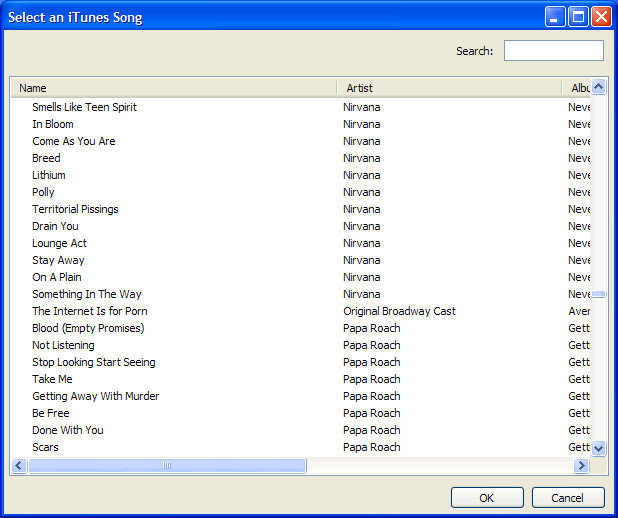Screen dimensions: 618x518
Task: Select the song Something In The Way
Action: (x=87, y=294)
